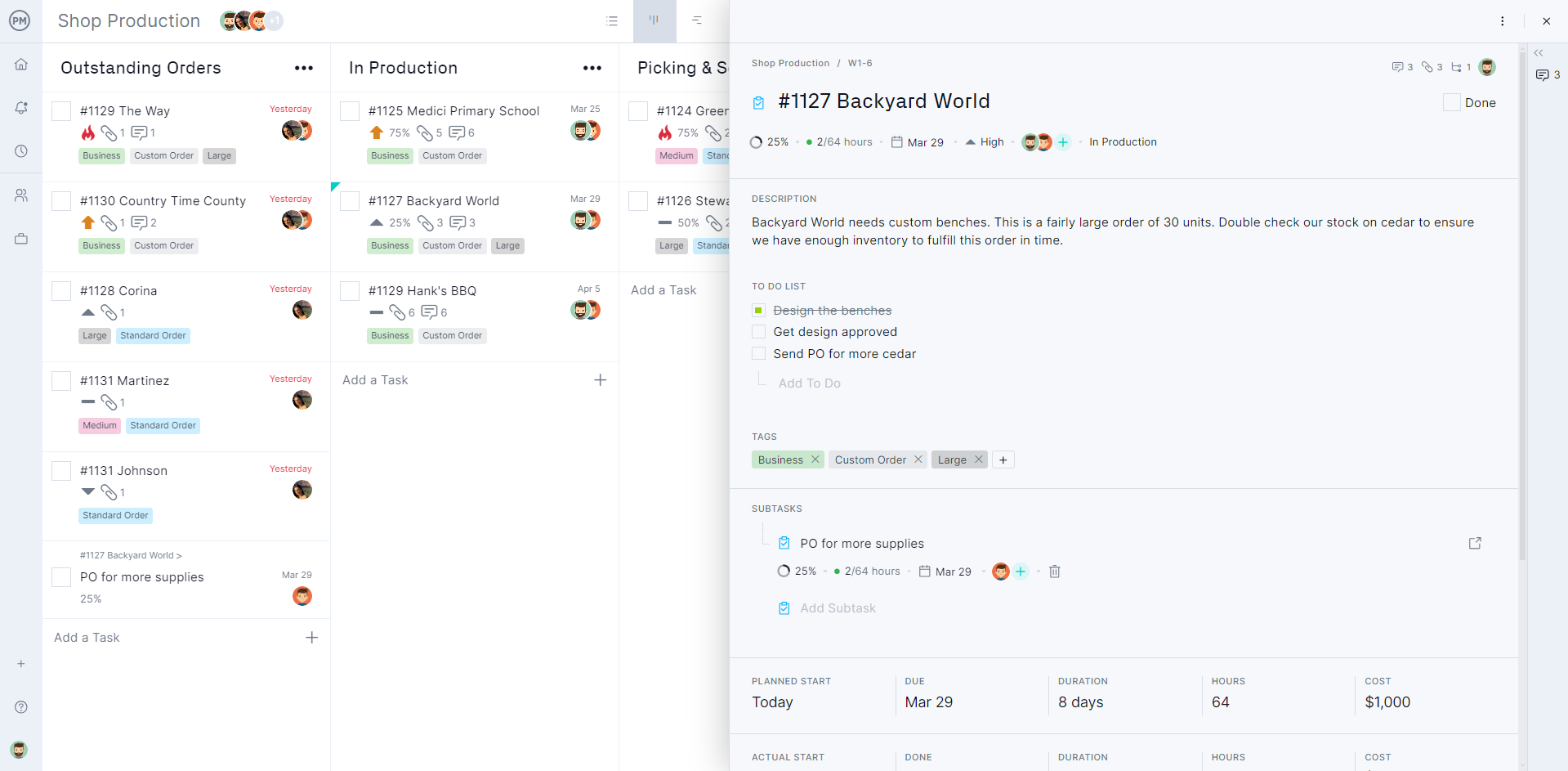Open the briefcase portfolio icon in the sidebar
Image resolution: width=1568 pixels, height=771 pixels.
[21, 239]
